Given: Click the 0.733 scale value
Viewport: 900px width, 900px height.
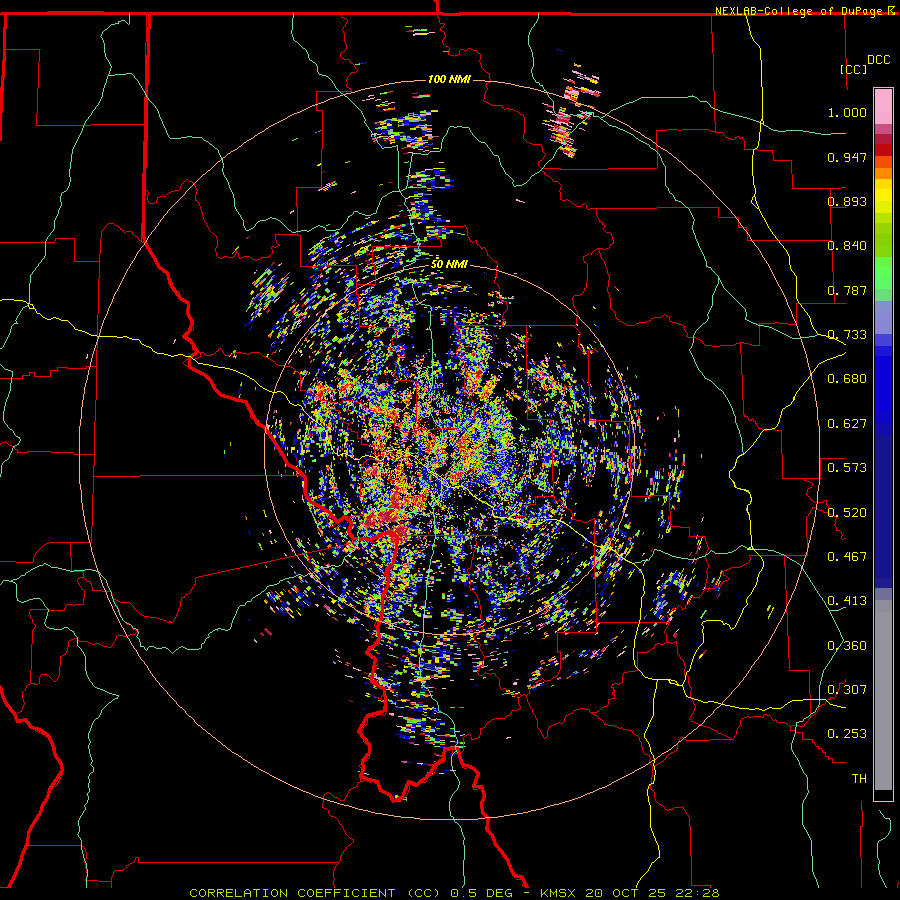Looking at the screenshot, I should point(847,335).
